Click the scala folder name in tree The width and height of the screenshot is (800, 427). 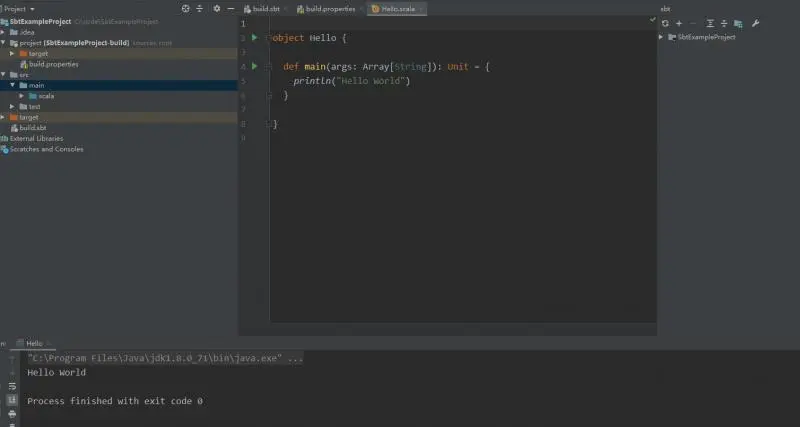coord(46,96)
